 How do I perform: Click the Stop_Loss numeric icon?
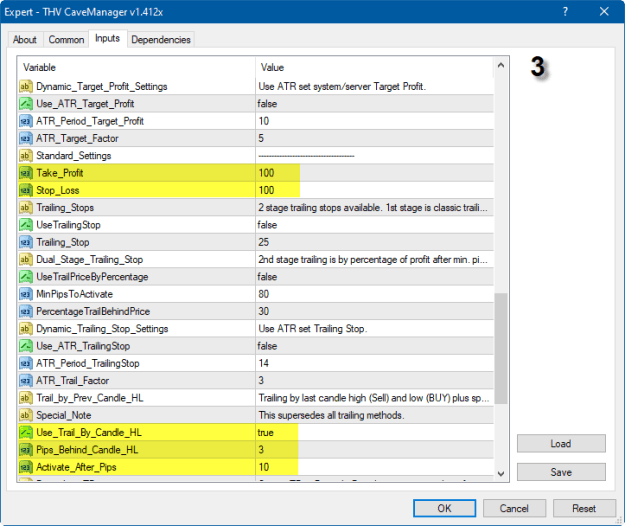(x=25, y=190)
